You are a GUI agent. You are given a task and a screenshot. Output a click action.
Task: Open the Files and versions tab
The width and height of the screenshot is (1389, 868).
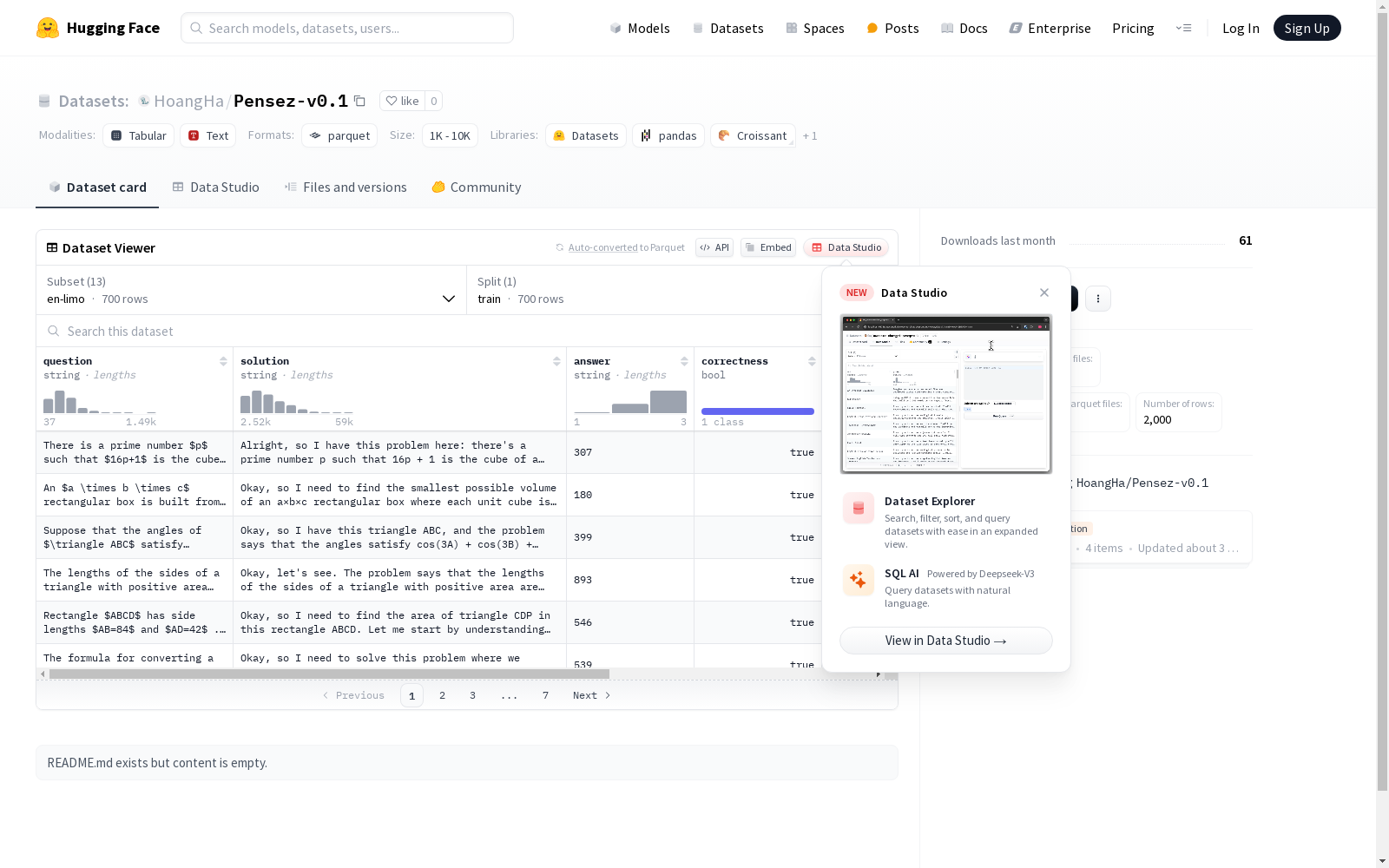pyautogui.click(x=346, y=187)
